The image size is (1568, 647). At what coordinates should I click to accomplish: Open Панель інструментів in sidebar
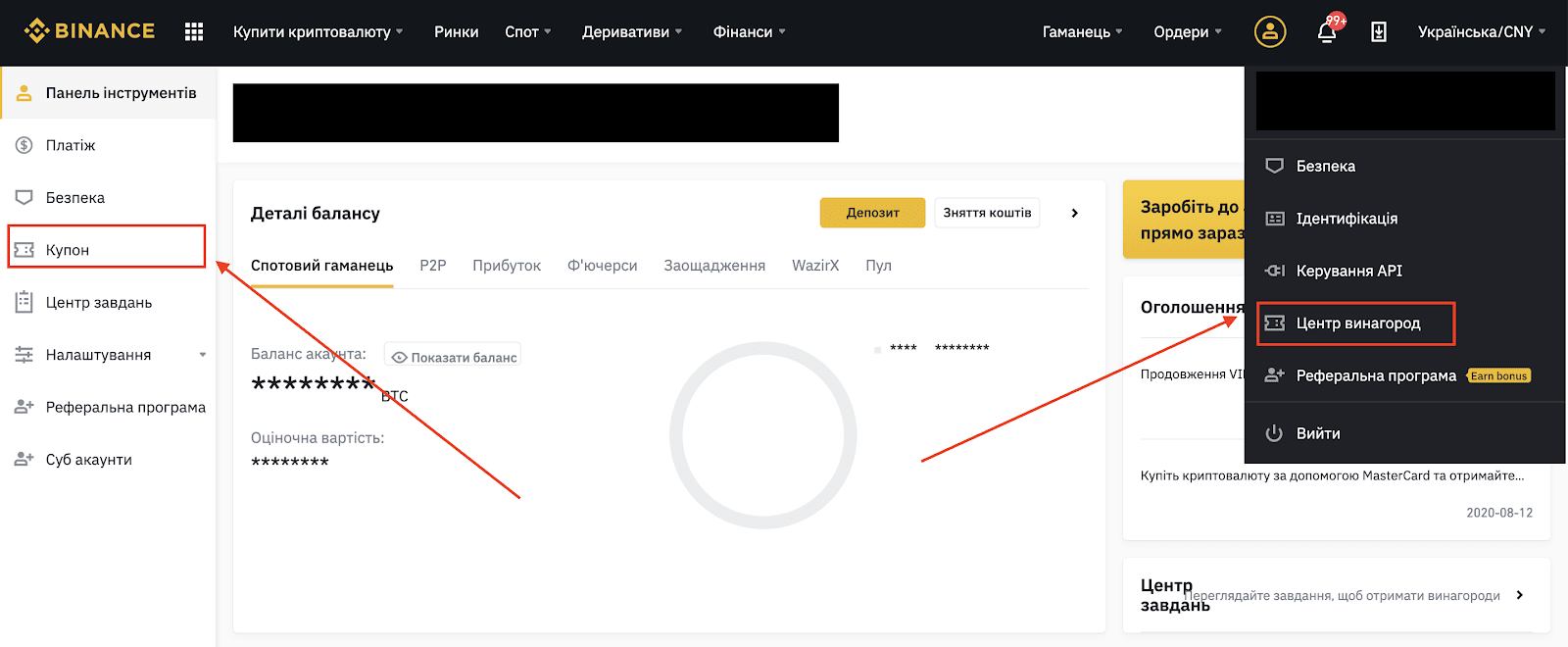click(108, 93)
